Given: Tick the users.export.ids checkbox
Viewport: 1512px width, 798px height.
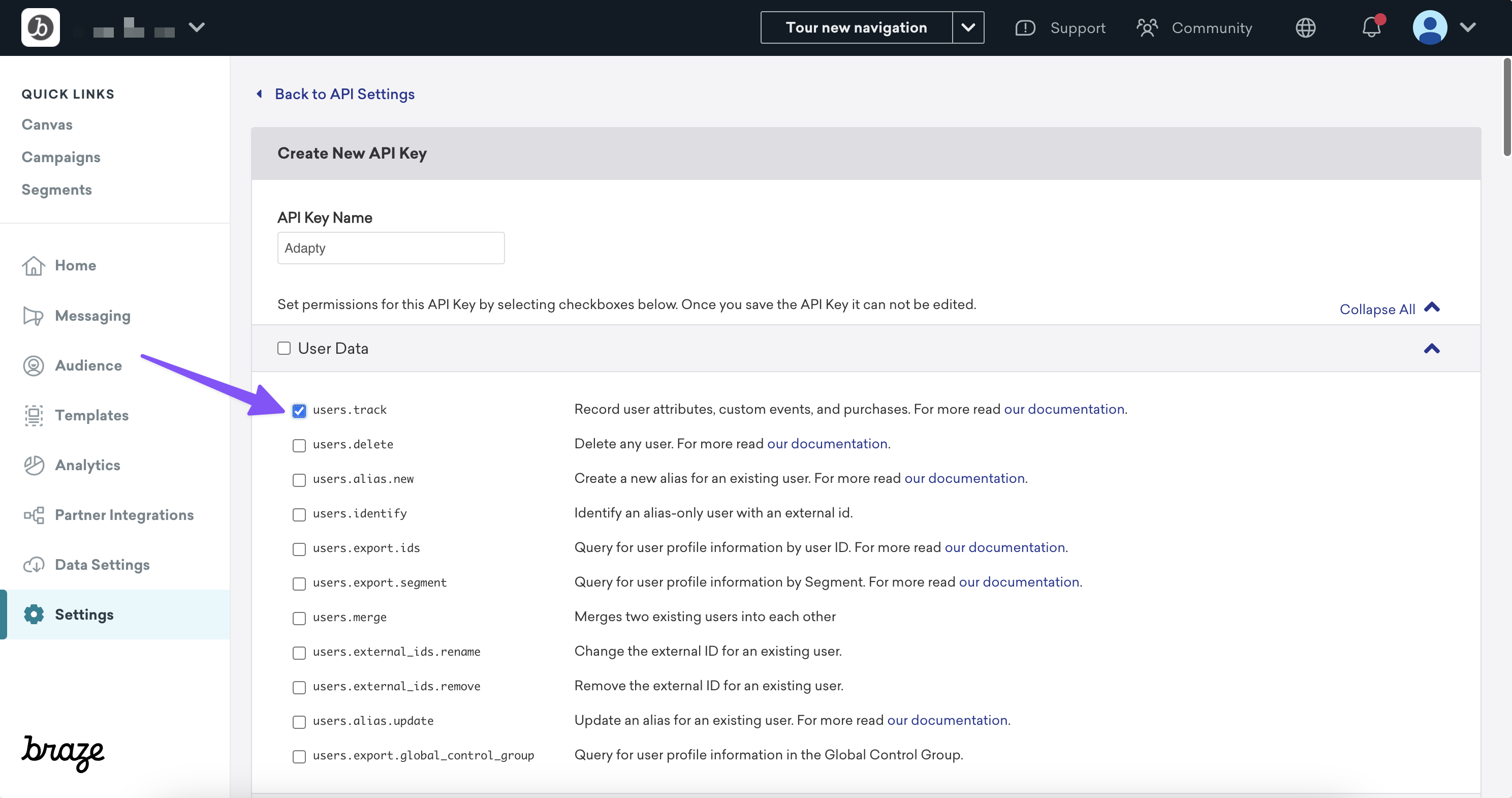Looking at the screenshot, I should point(299,548).
